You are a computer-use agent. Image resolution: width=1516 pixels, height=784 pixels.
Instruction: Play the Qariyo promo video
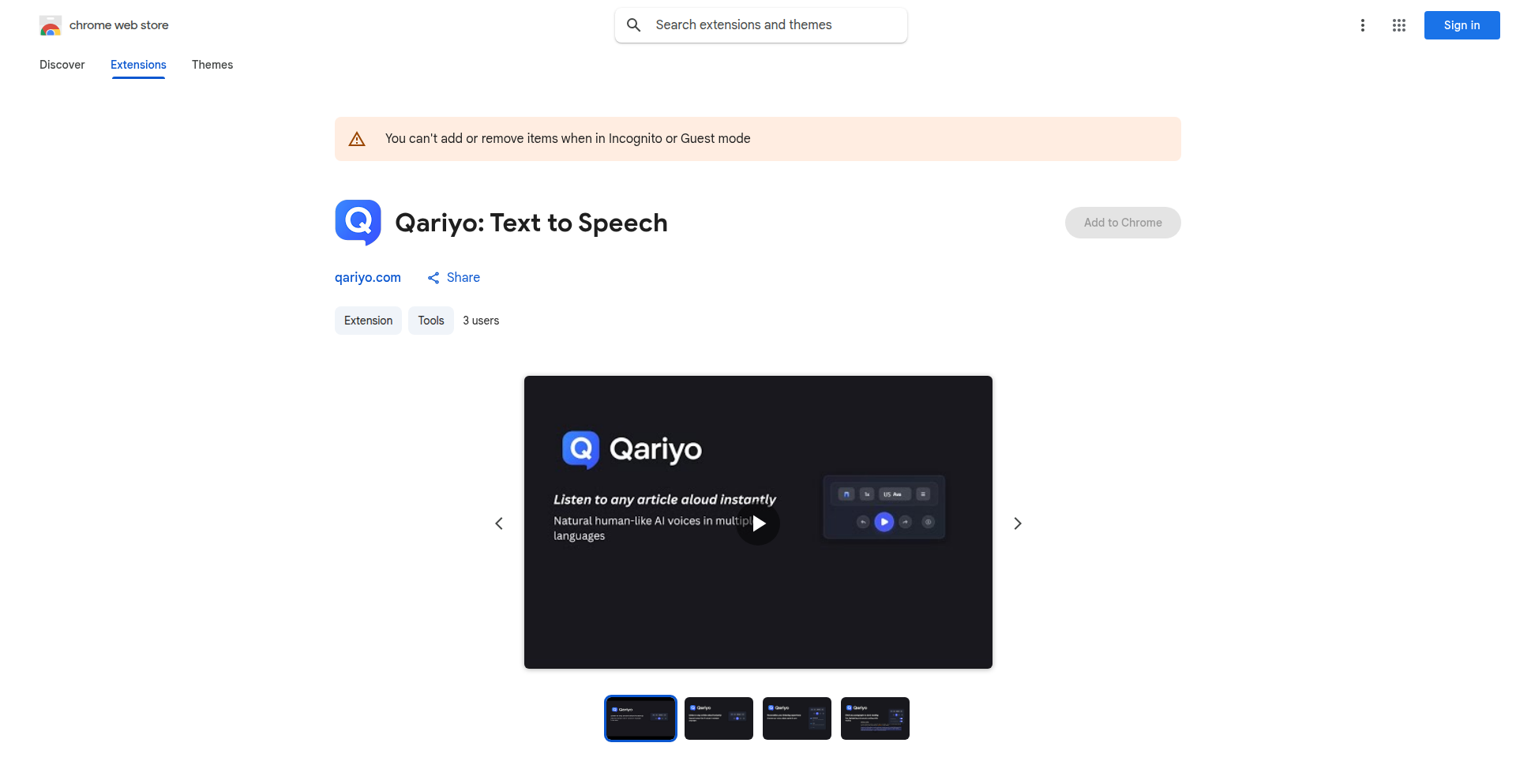(x=758, y=523)
